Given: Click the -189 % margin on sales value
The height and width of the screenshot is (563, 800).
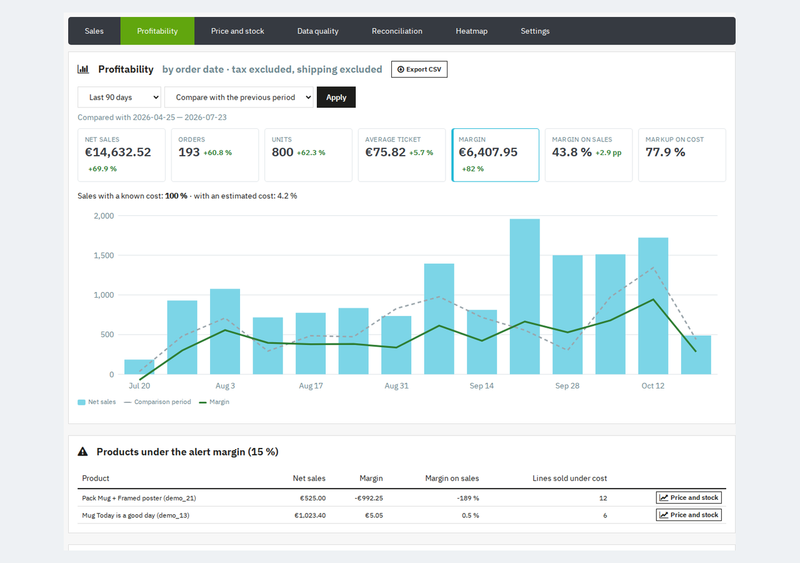Looking at the screenshot, I should 468,498.
